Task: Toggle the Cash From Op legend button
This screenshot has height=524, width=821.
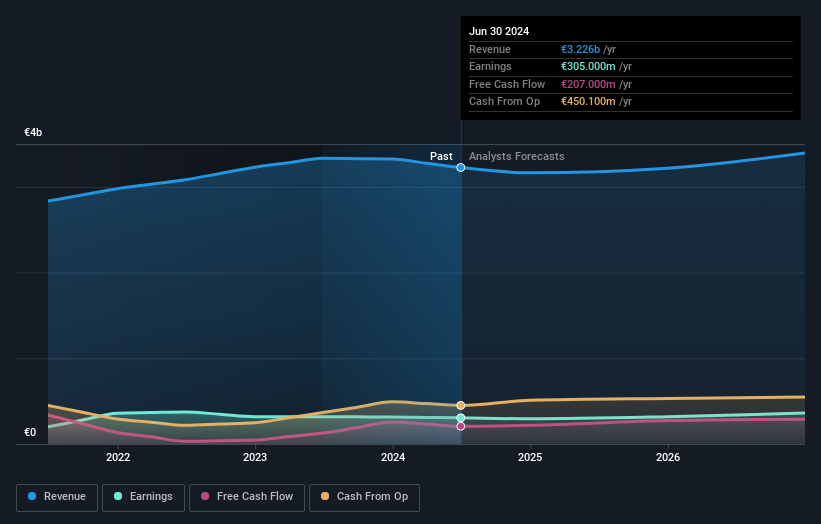Action: click(364, 497)
